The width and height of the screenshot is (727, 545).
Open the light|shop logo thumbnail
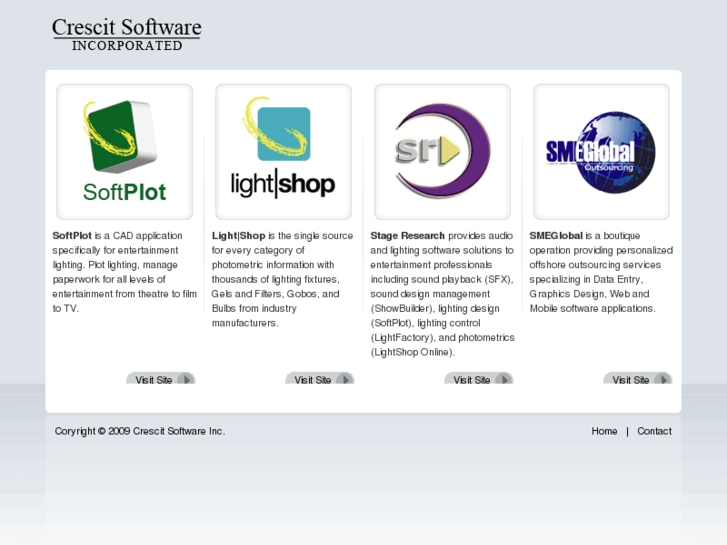283,152
